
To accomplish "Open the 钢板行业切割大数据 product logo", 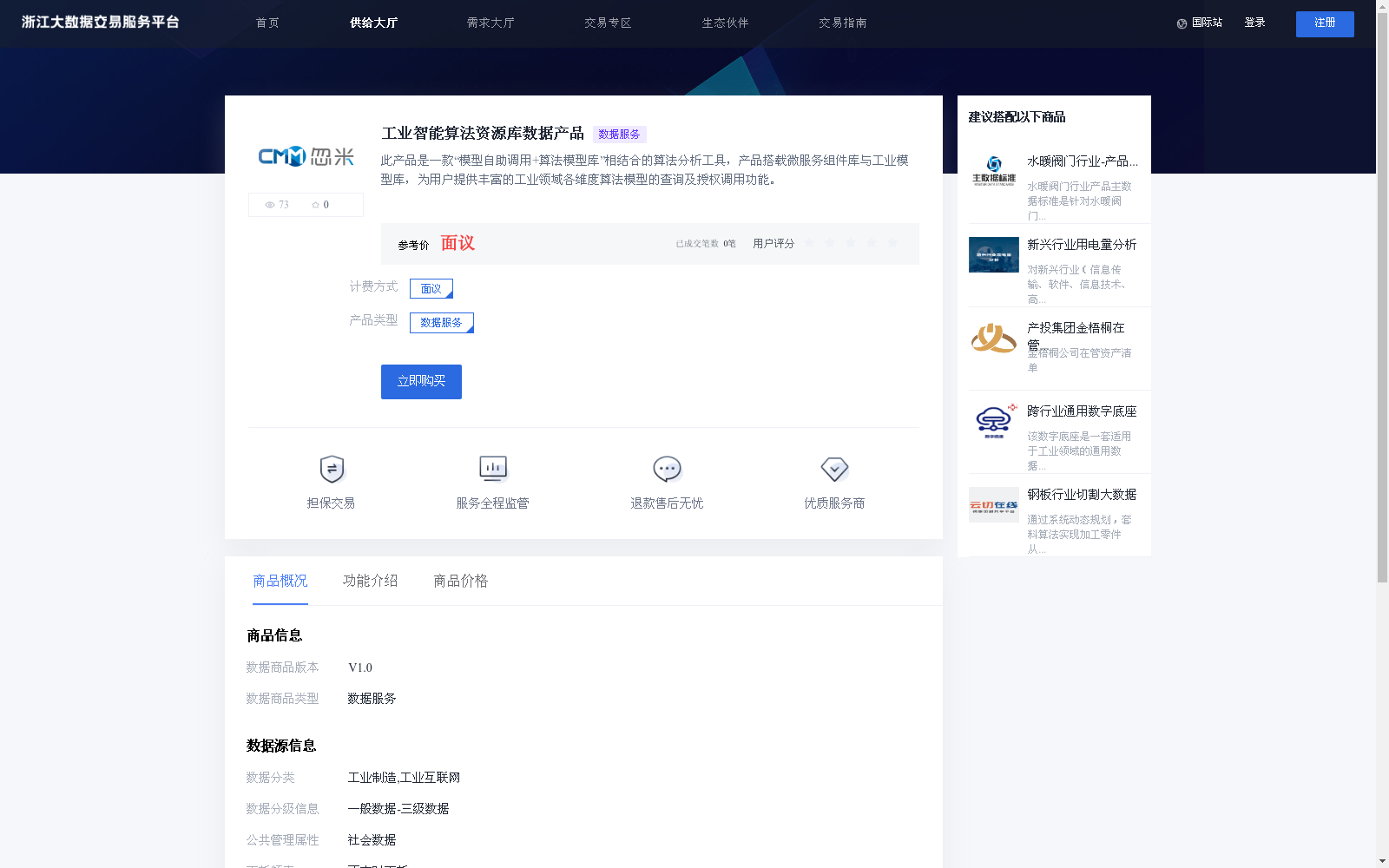I will tap(994, 504).
